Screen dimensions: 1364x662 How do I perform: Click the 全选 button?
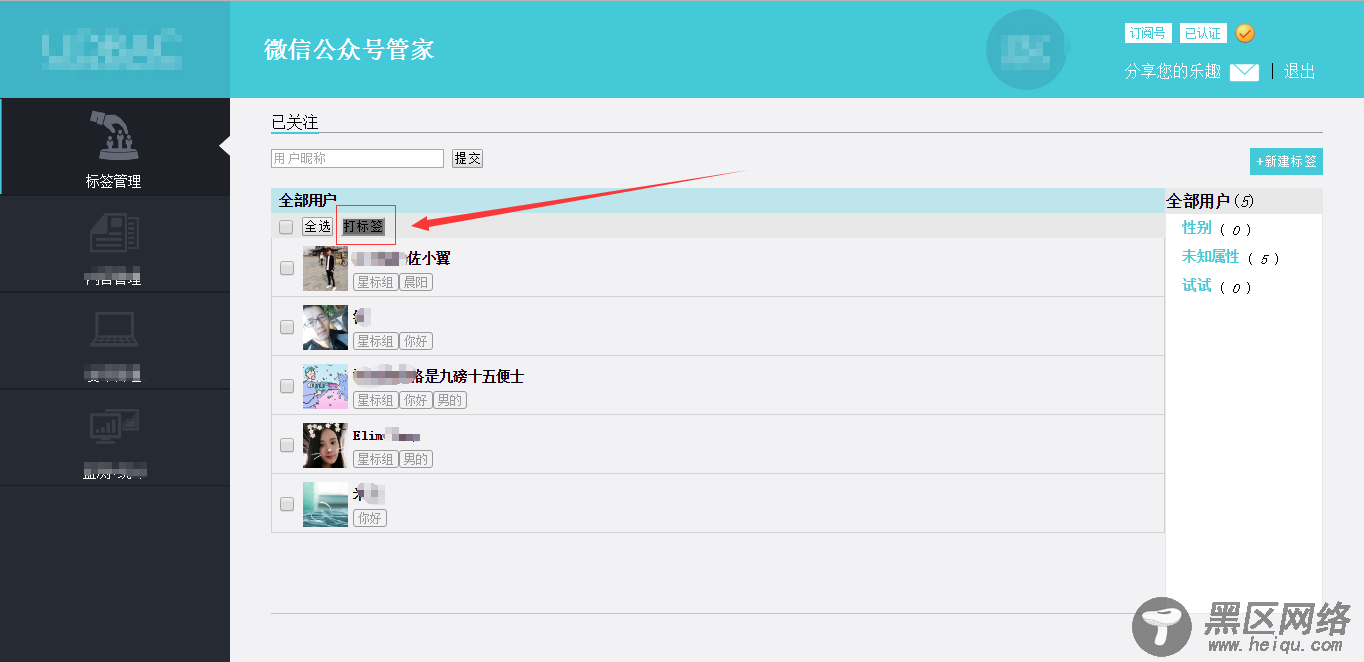[317, 227]
